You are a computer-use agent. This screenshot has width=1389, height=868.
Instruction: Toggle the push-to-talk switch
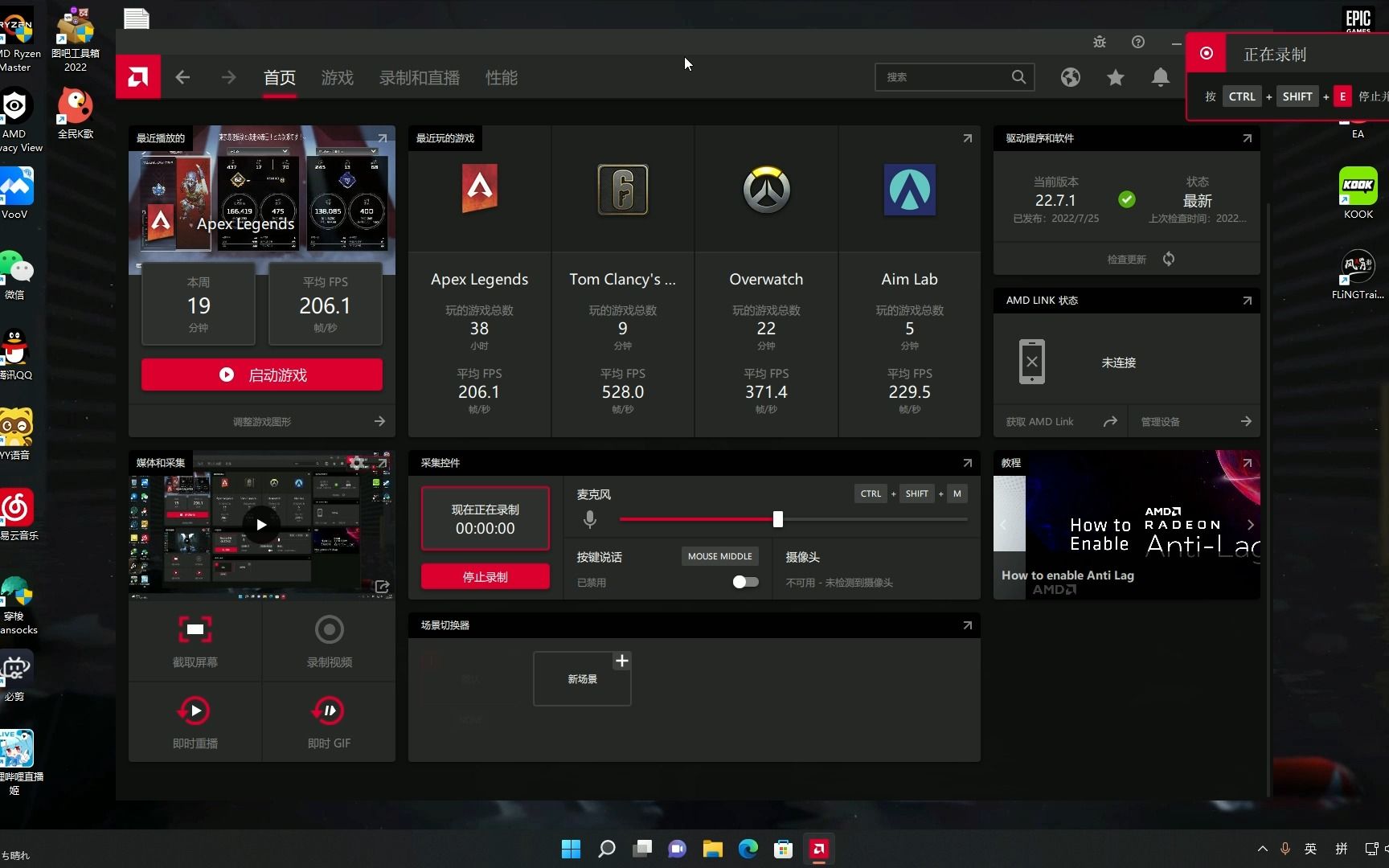coord(745,582)
